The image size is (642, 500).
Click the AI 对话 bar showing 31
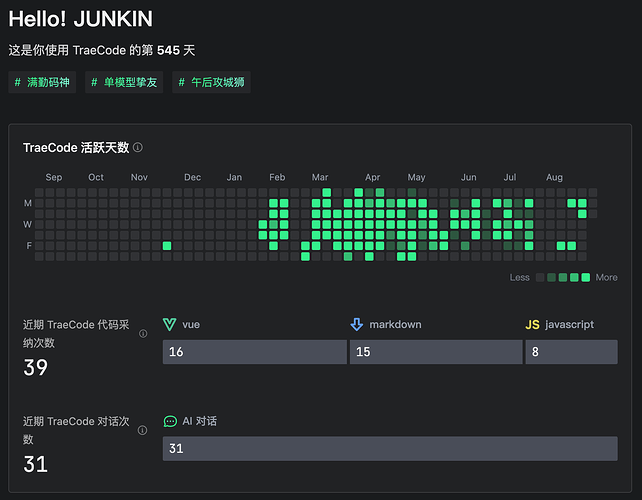tap(390, 448)
